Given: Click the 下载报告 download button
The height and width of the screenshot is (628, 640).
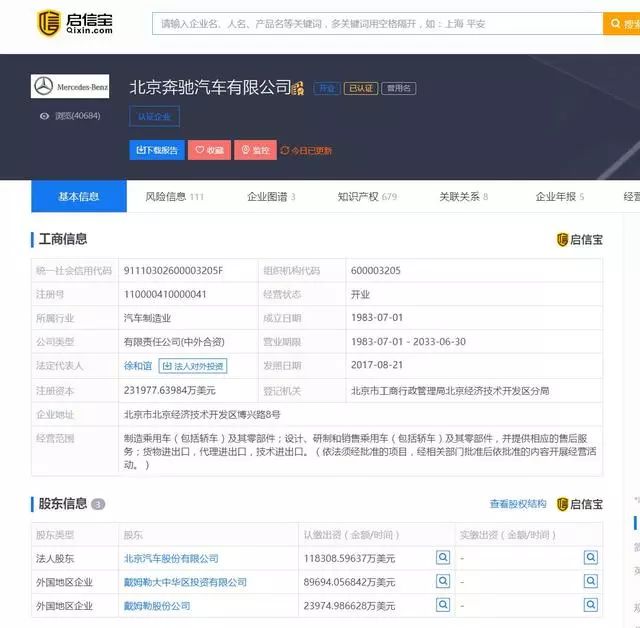Looking at the screenshot, I should pyautogui.click(x=157, y=150).
